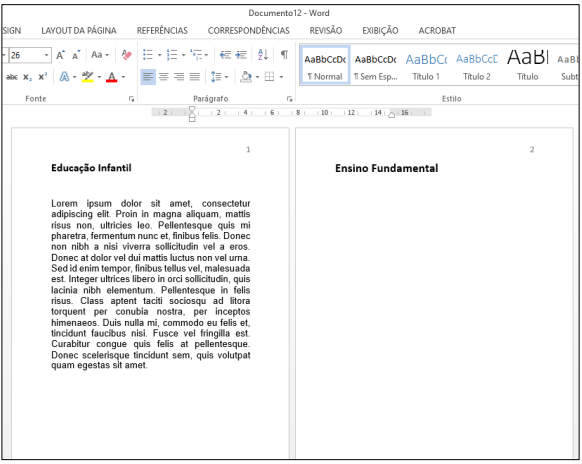Click the right indent marker on ruler

click(392, 115)
